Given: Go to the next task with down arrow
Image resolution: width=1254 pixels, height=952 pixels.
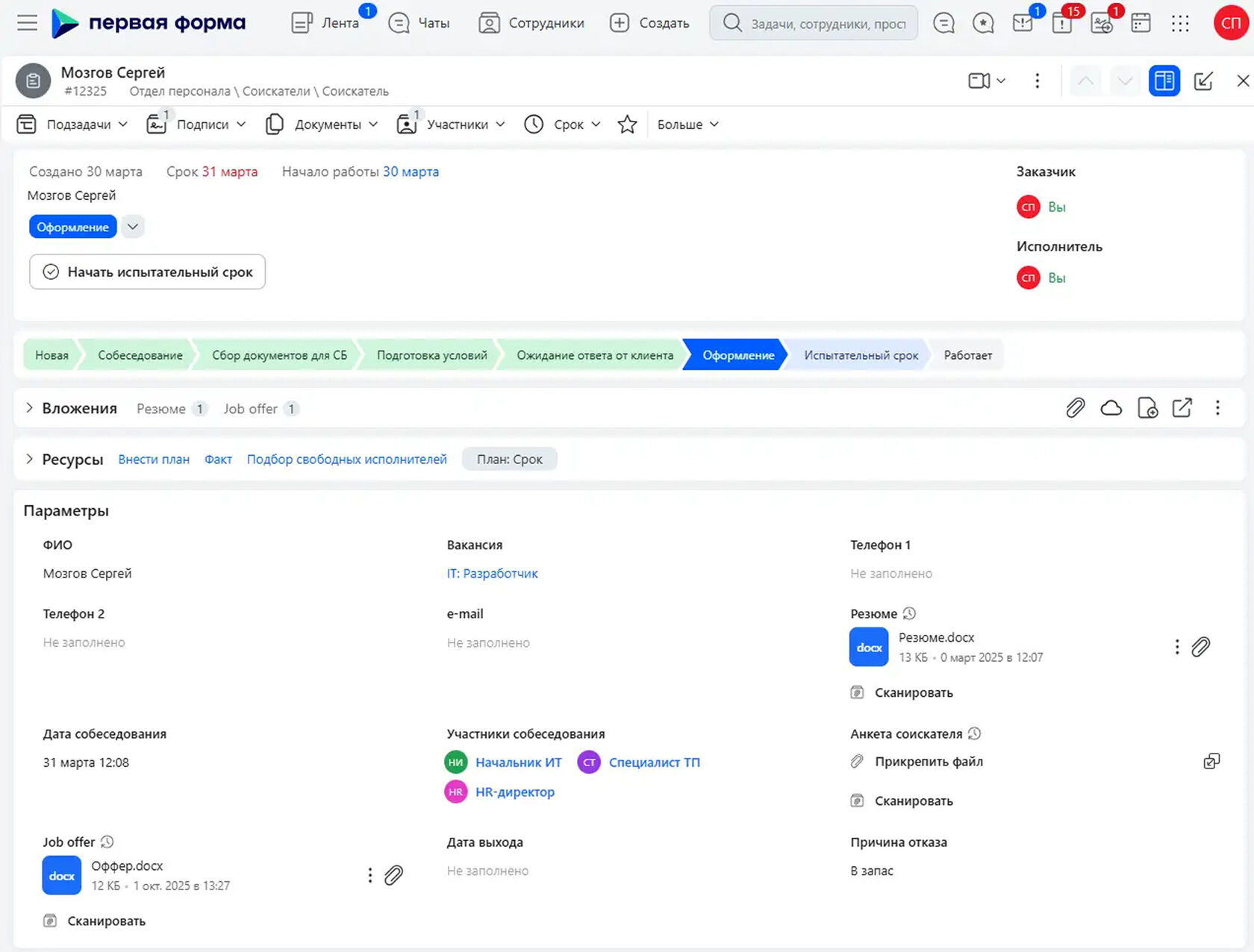Looking at the screenshot, I should tap(1125, 81).
